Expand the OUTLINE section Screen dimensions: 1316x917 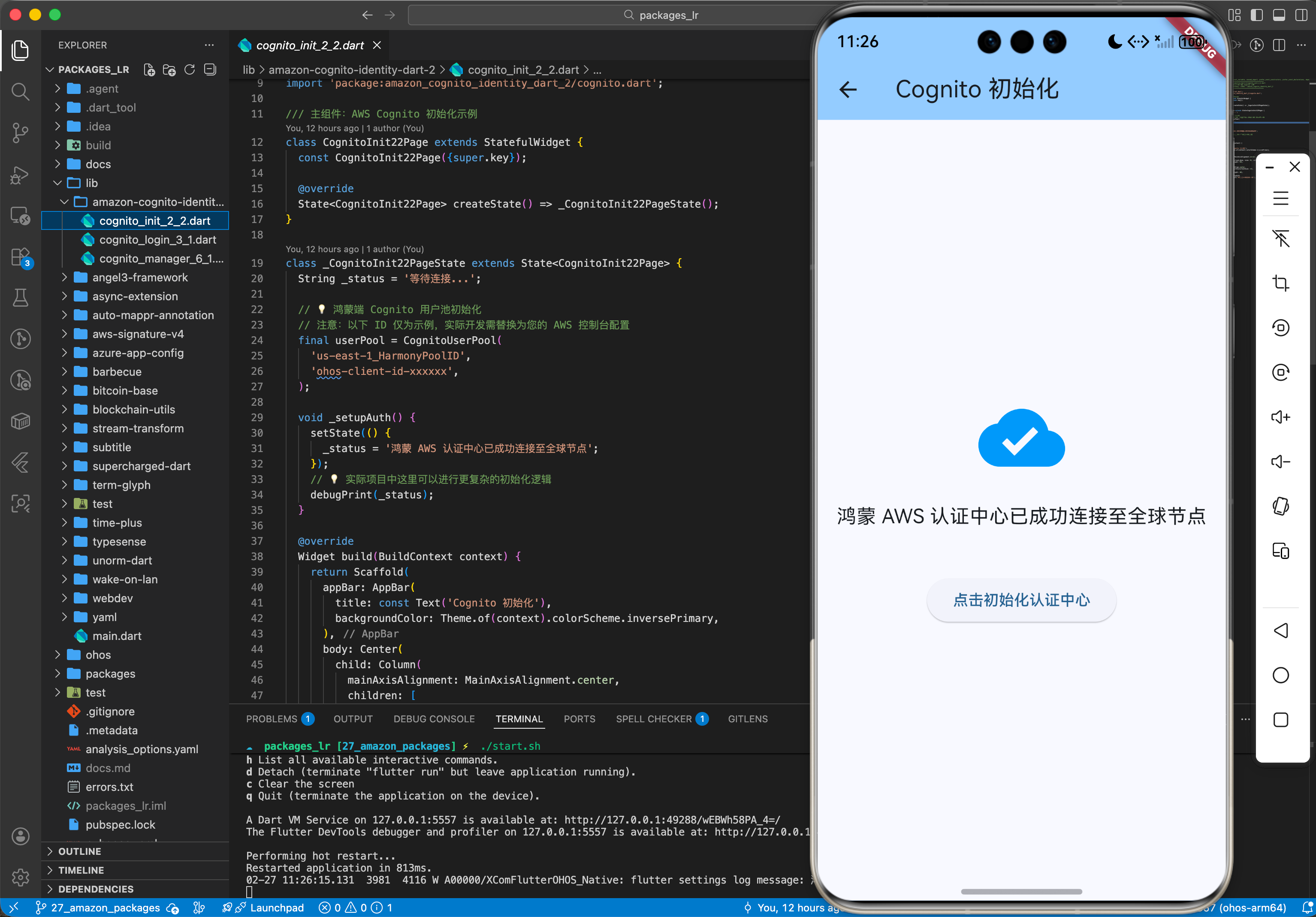pyautogui.click(x=135, y=851)
